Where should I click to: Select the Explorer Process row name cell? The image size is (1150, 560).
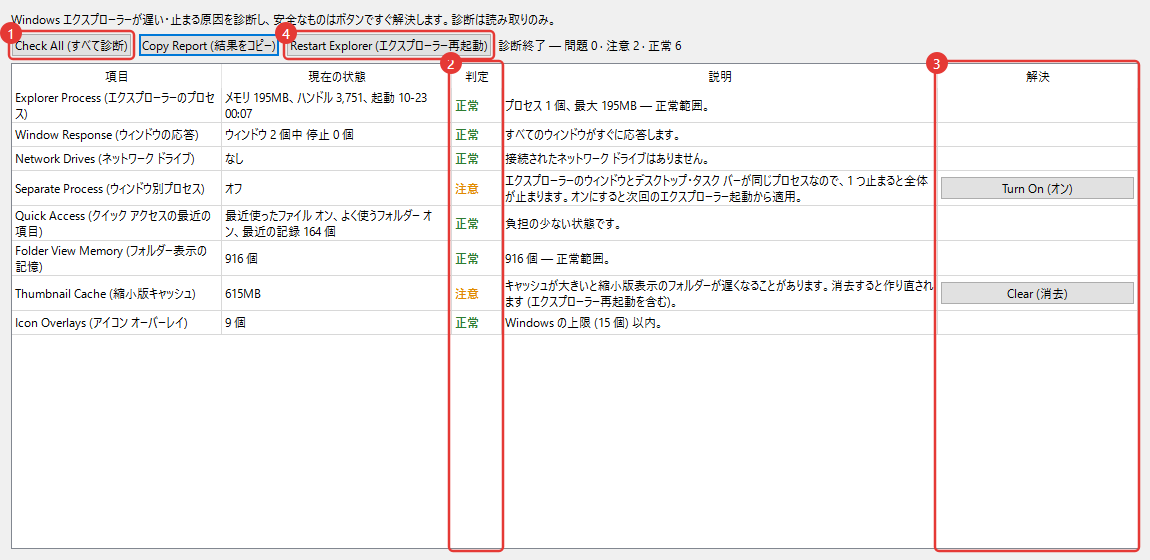[117, 106]
